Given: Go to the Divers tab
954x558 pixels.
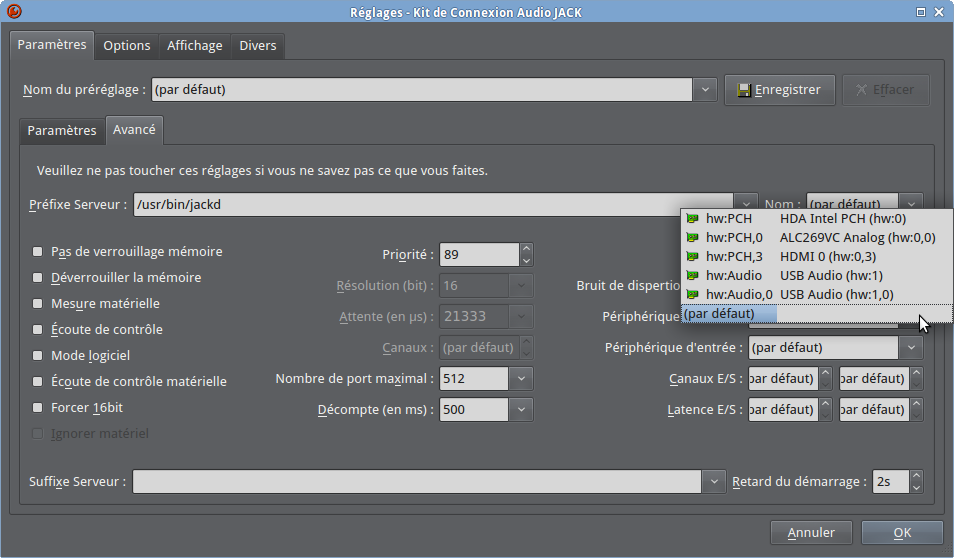Looking at the screenshot, I should [x=258, y=46].
